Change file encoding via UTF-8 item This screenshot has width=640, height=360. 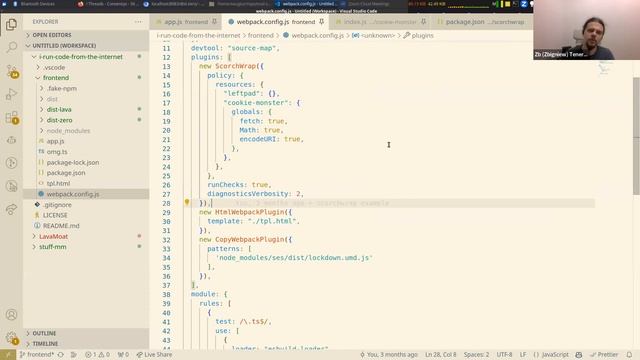[504, 355]
